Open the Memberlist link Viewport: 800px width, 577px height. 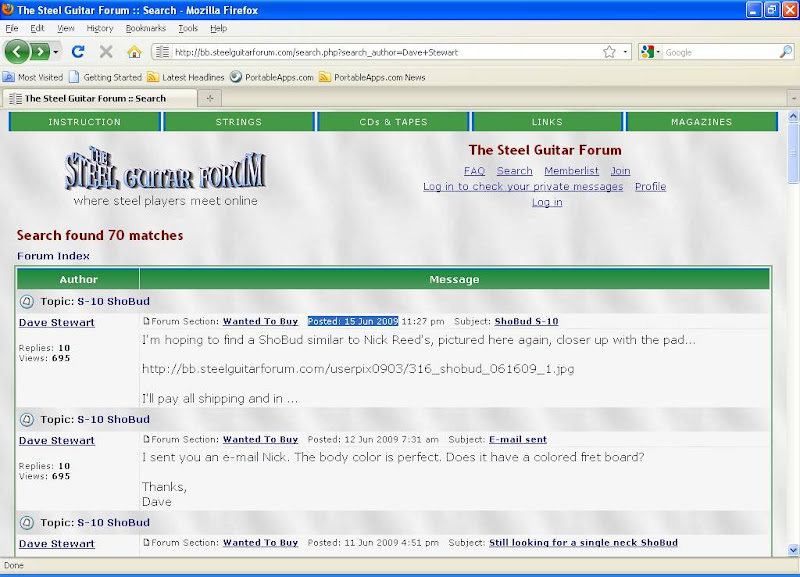[x=571, y=171]
